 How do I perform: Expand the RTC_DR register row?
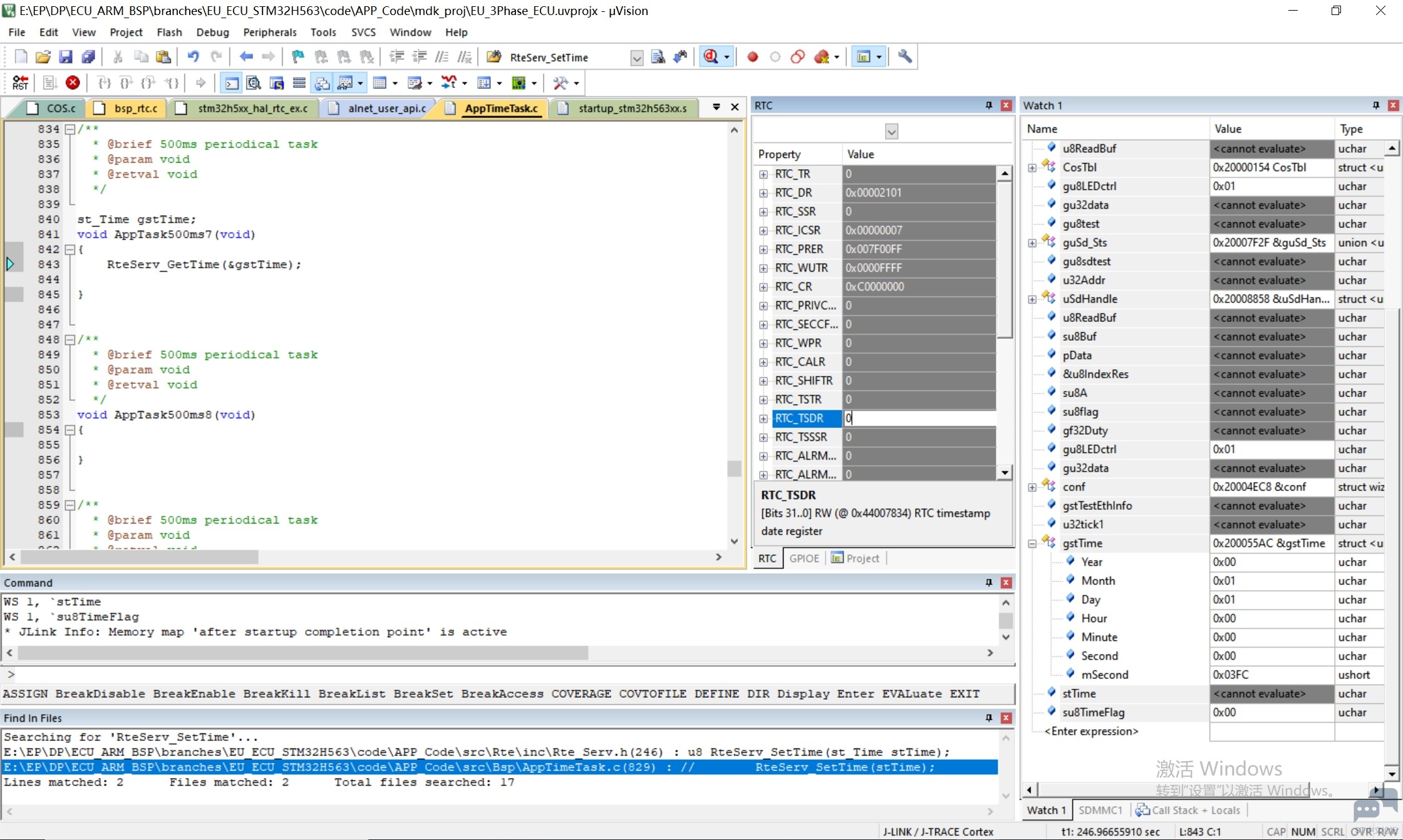763,193
